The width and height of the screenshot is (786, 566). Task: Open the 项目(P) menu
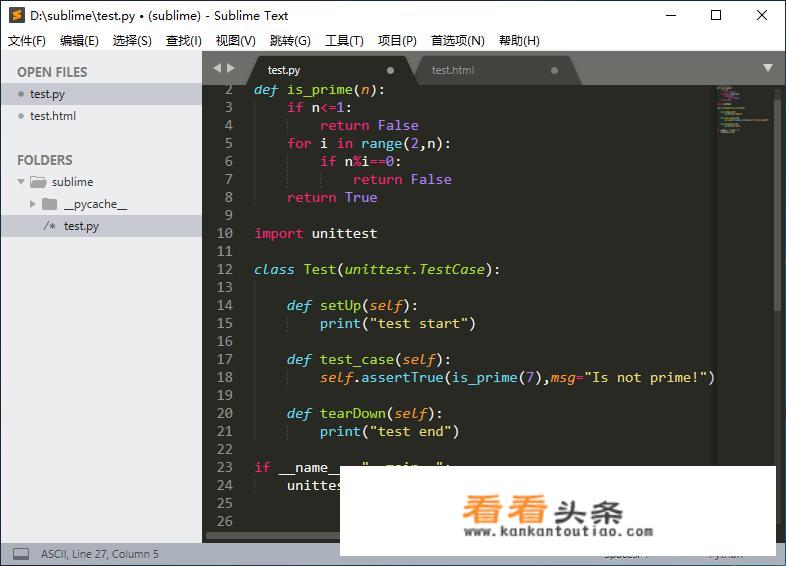point(397,41)
